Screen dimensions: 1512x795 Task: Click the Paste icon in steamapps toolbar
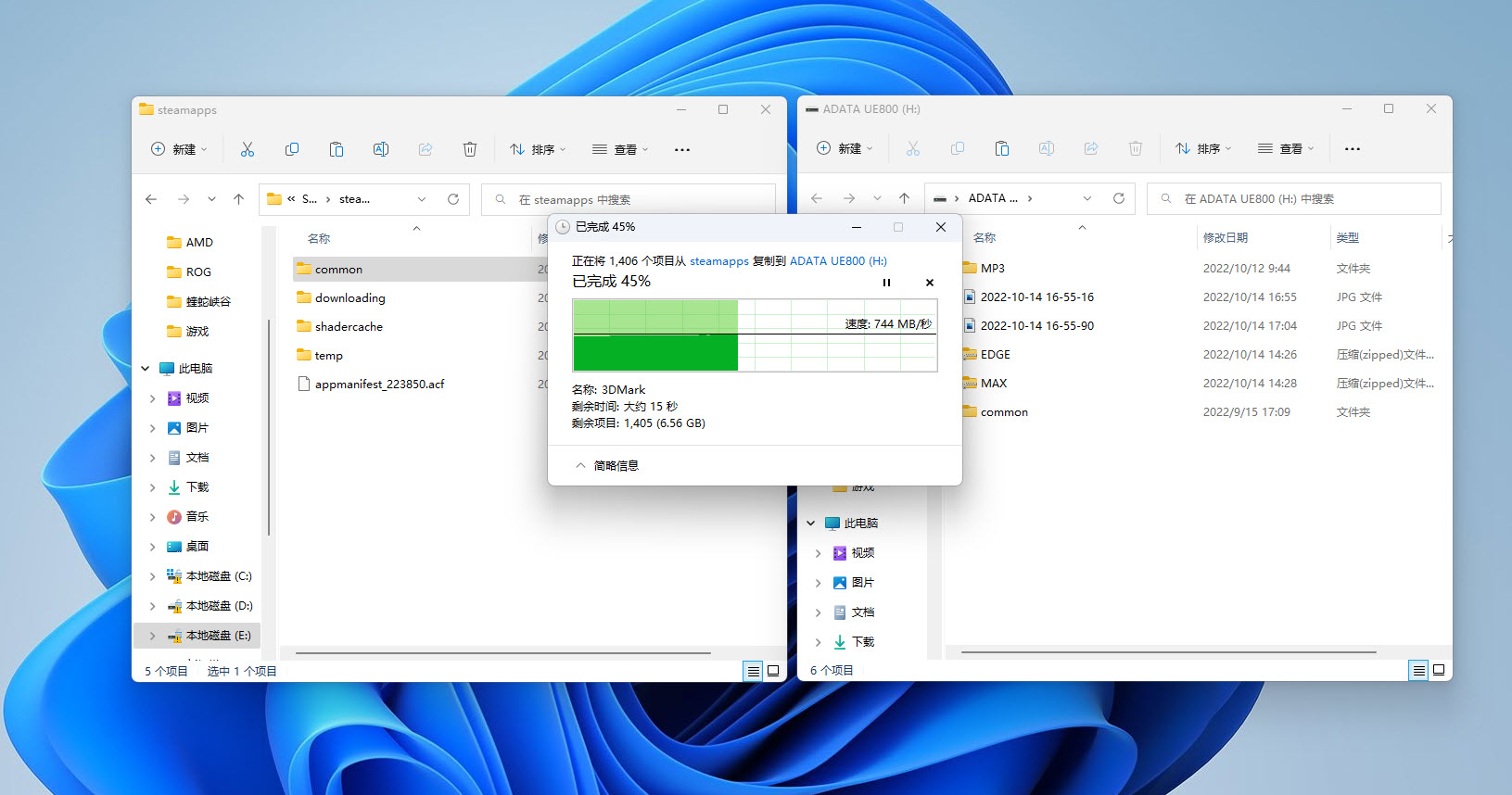tap(337, 149)
